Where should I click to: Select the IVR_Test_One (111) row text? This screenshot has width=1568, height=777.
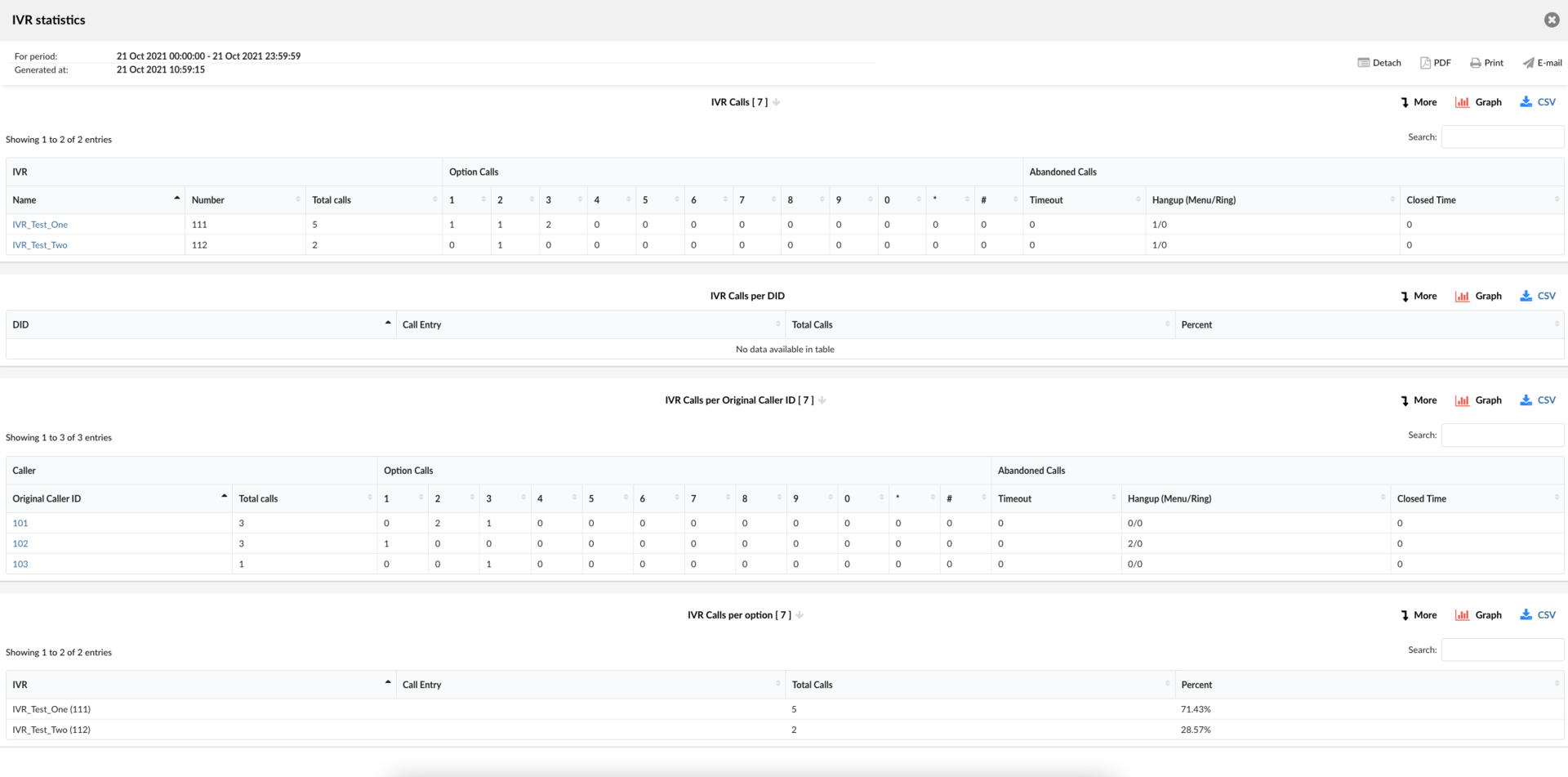tap(51, 710)
